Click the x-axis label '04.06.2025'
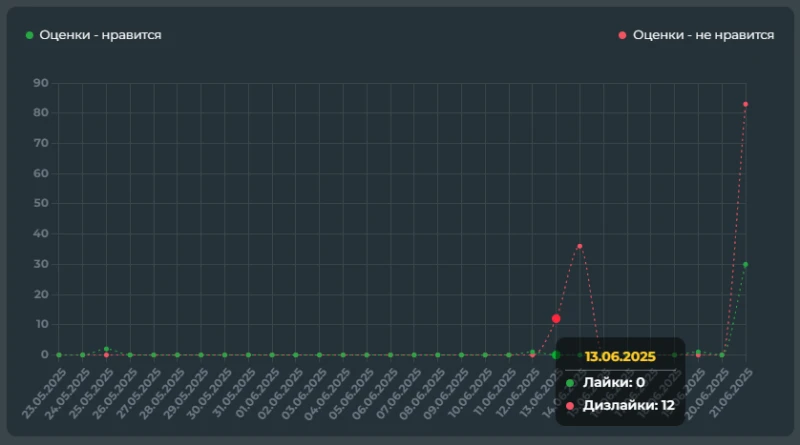The width and height of the screenshot is (800, 445). (328, 393)
